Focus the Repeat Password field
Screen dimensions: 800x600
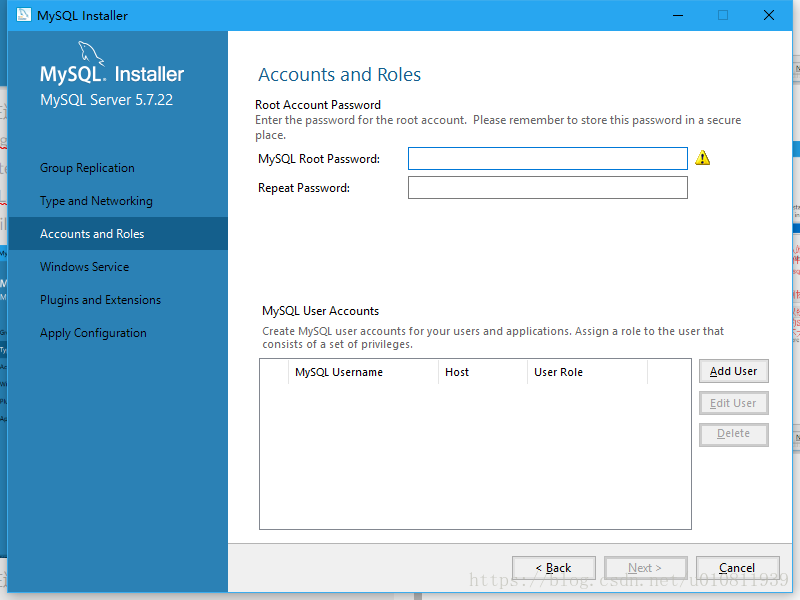coord(547,188)
